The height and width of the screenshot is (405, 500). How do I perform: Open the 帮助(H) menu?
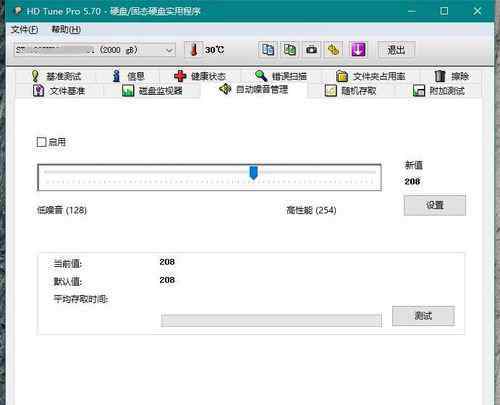click(66, 30)
